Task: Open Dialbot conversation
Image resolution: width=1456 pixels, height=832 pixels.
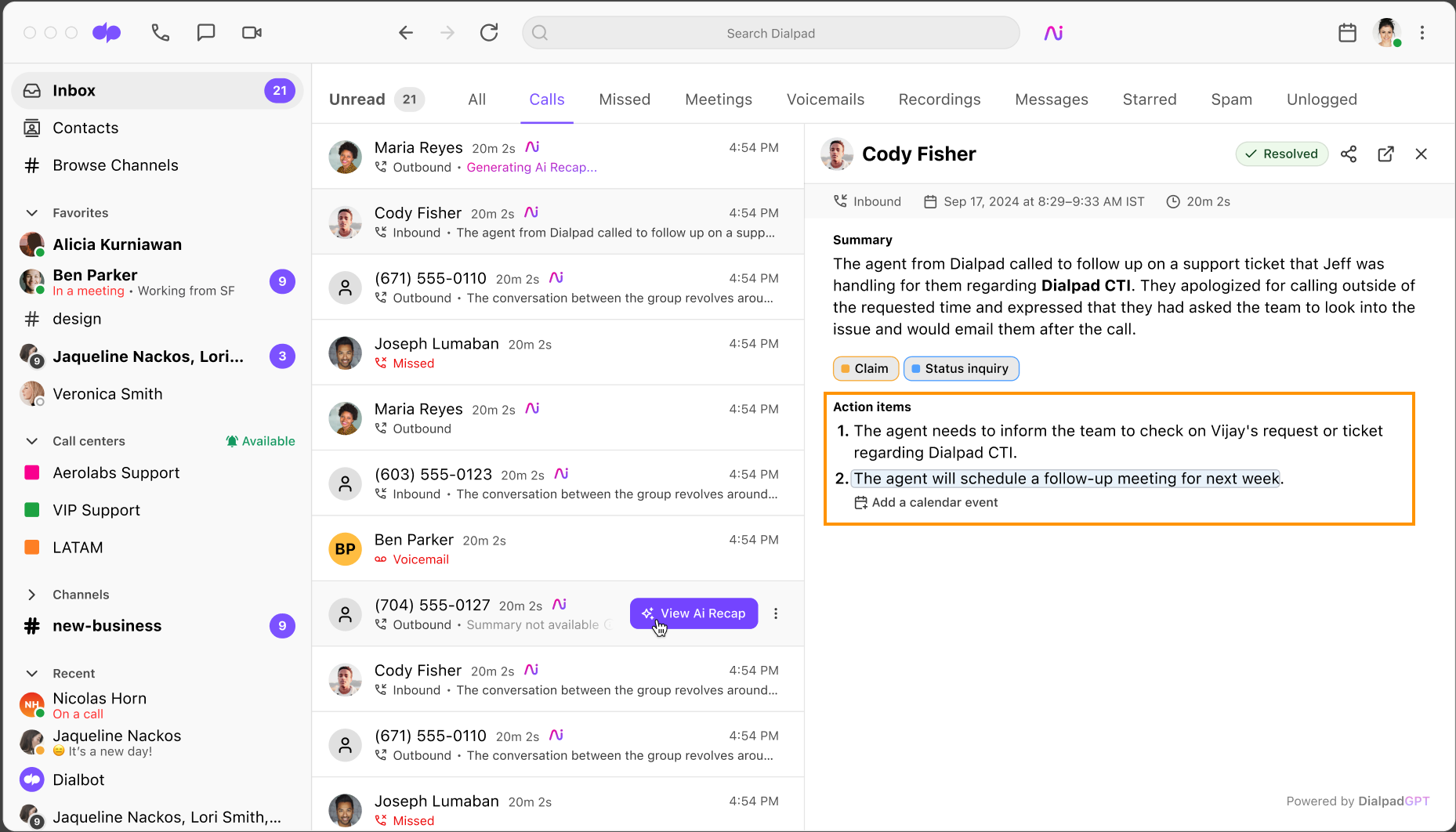Action: [x=157, y=780]
